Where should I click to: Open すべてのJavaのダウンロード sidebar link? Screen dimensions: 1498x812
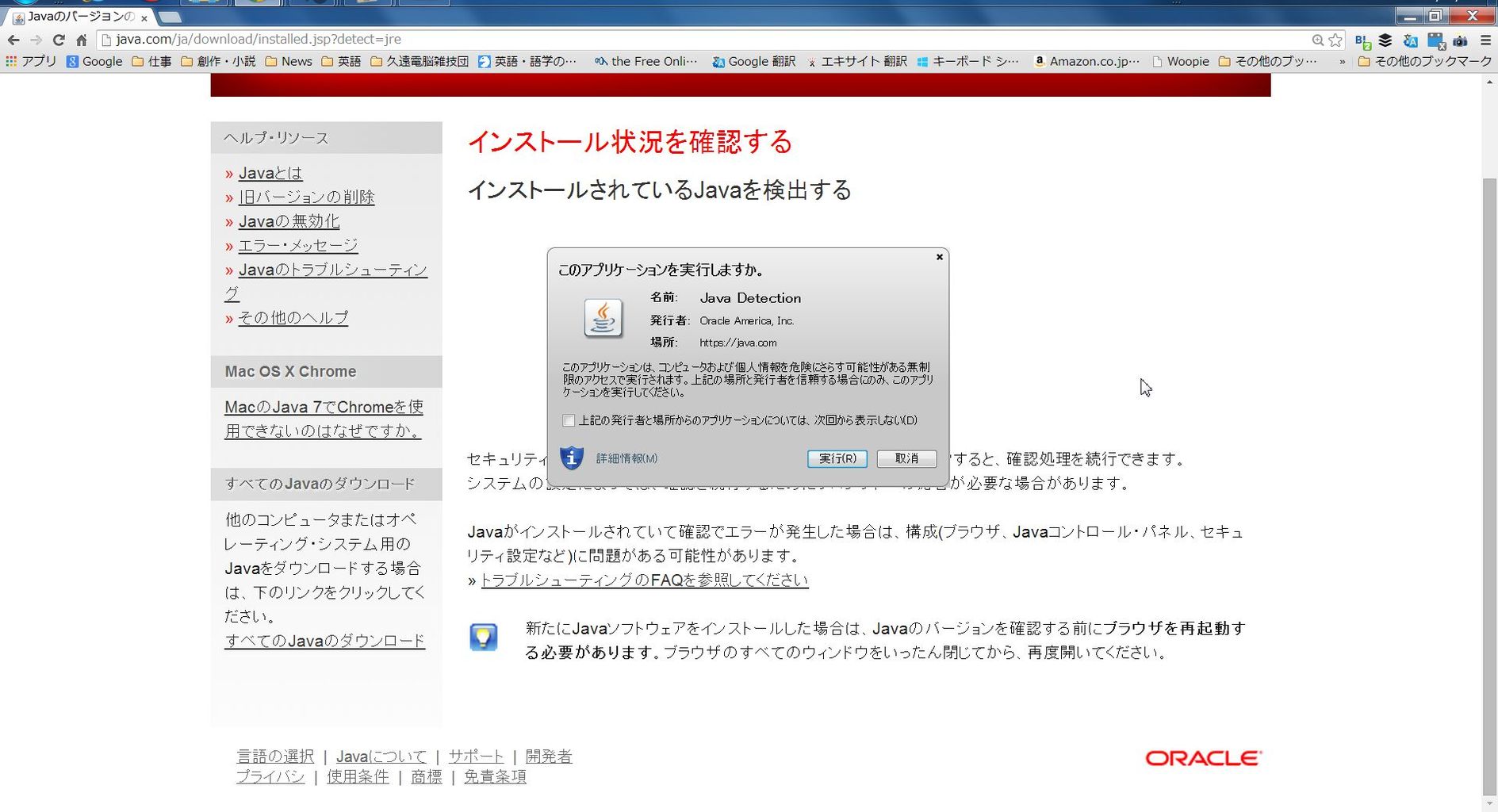325,641
